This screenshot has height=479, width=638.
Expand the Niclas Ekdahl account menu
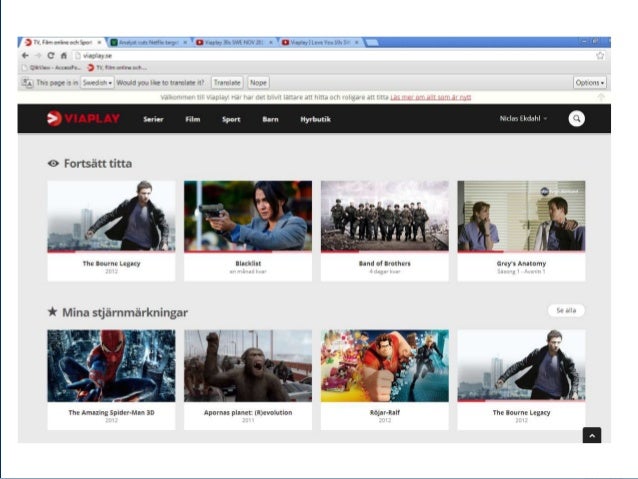pyautogui.click(x=523, y=118)
